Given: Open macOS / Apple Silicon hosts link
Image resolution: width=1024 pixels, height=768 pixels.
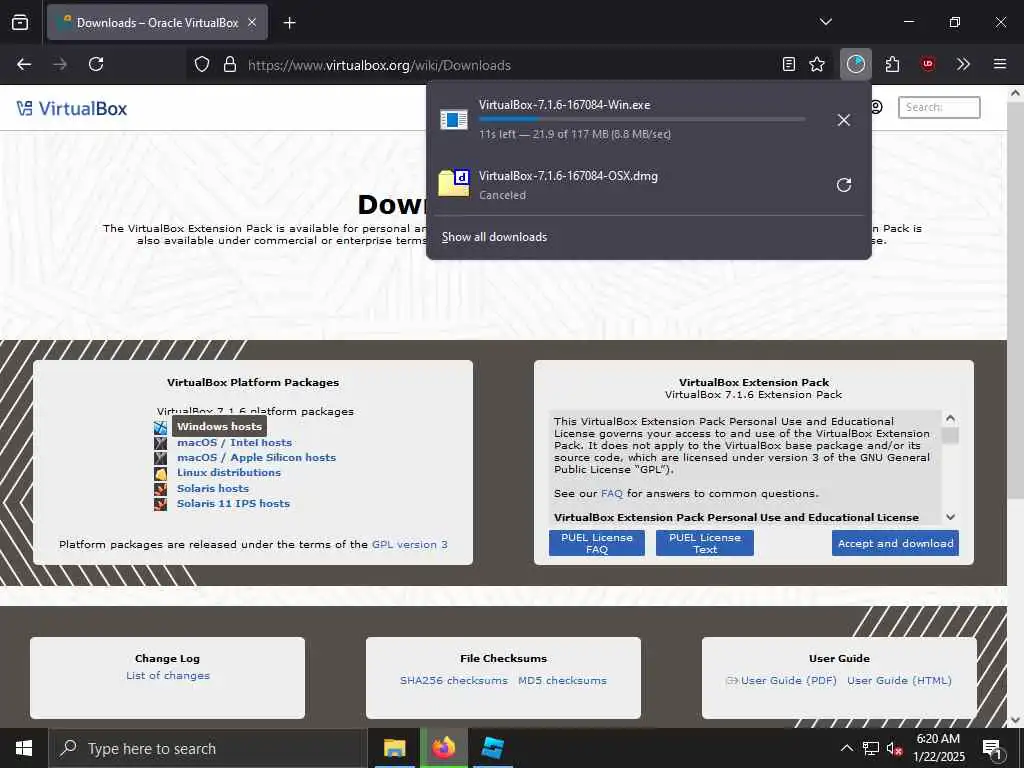Looking at the screenshot, I should pos(257,457).
